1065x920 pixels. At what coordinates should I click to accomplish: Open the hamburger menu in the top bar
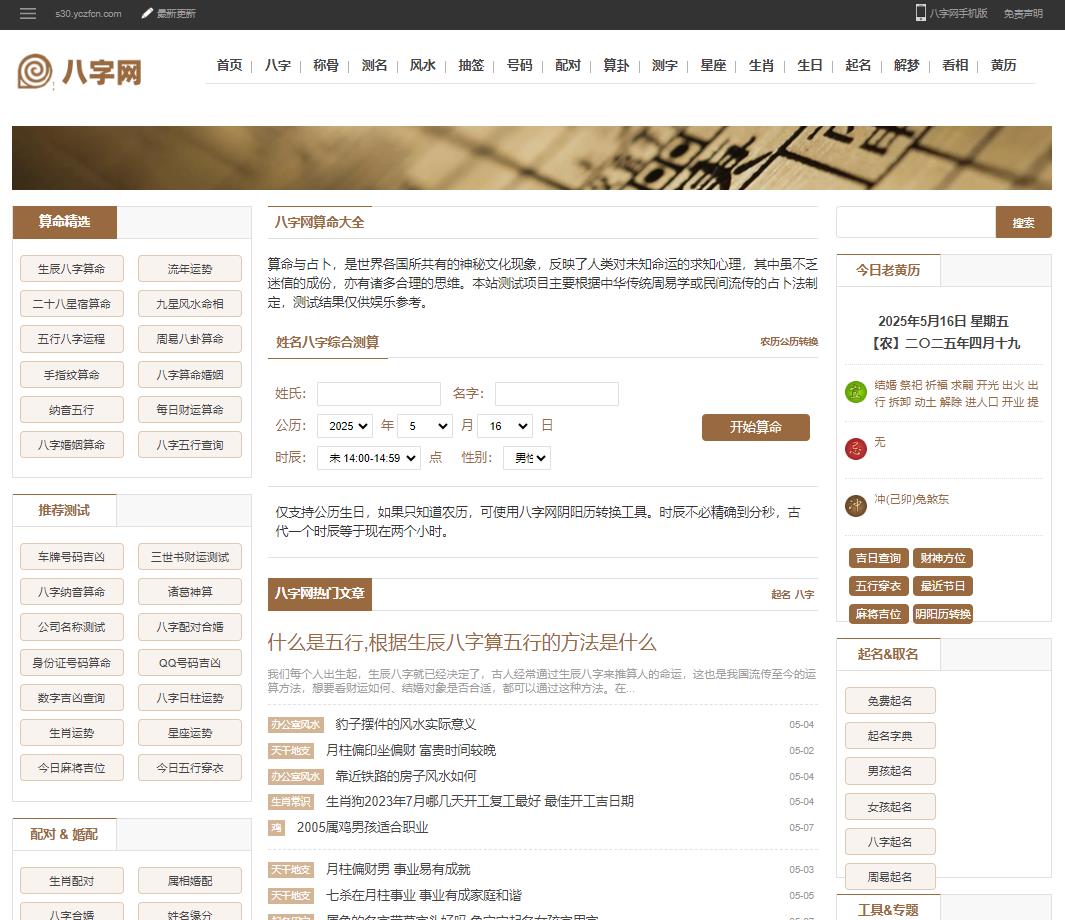click(27, 15)
